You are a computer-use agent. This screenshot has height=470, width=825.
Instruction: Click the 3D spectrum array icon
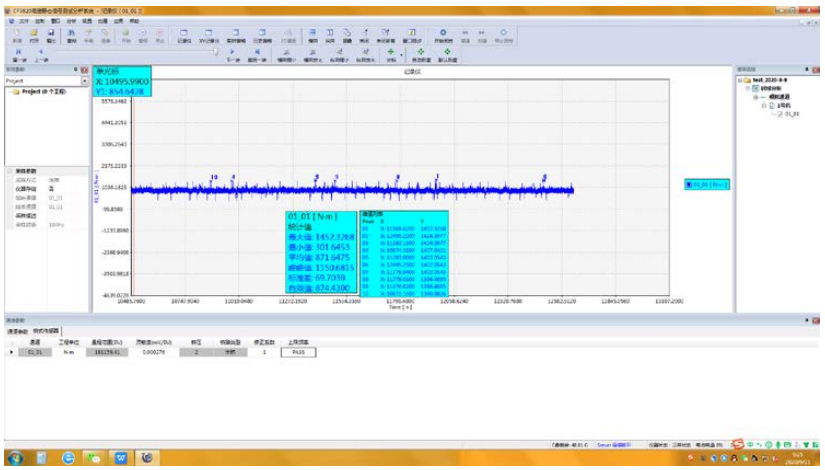[262, 35]
